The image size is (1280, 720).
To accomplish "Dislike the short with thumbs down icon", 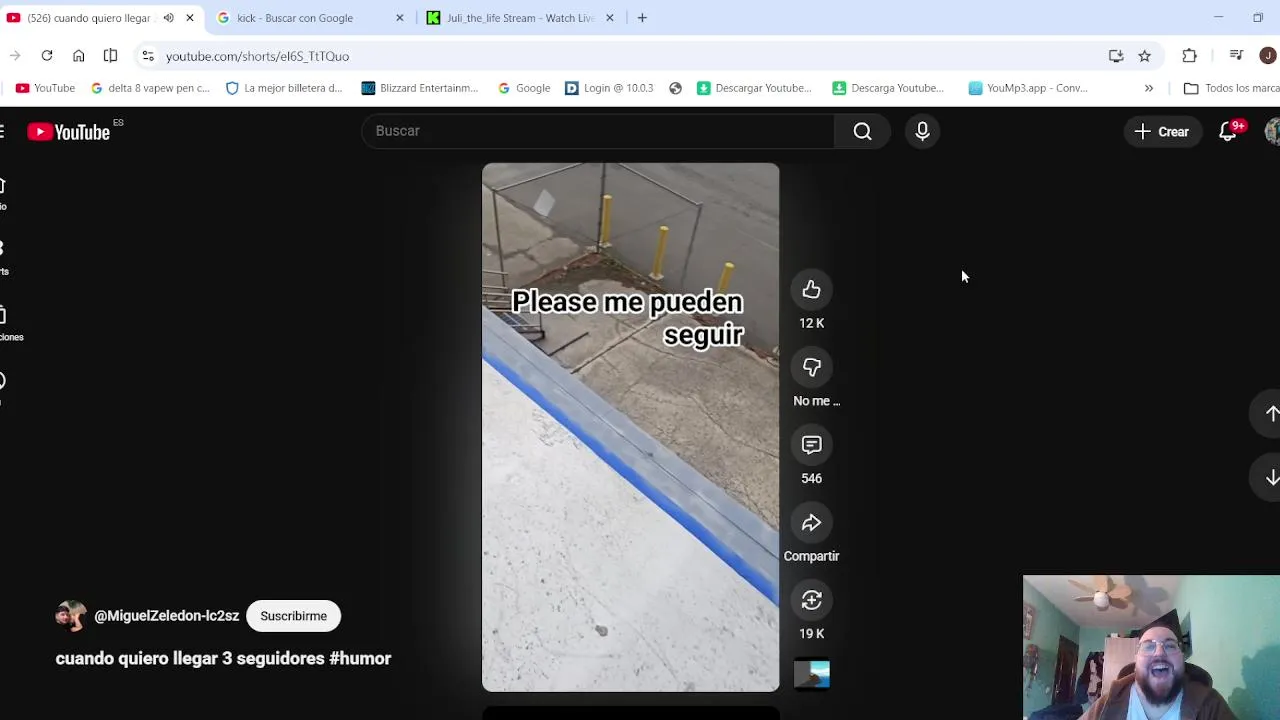I will click(811, 368).
